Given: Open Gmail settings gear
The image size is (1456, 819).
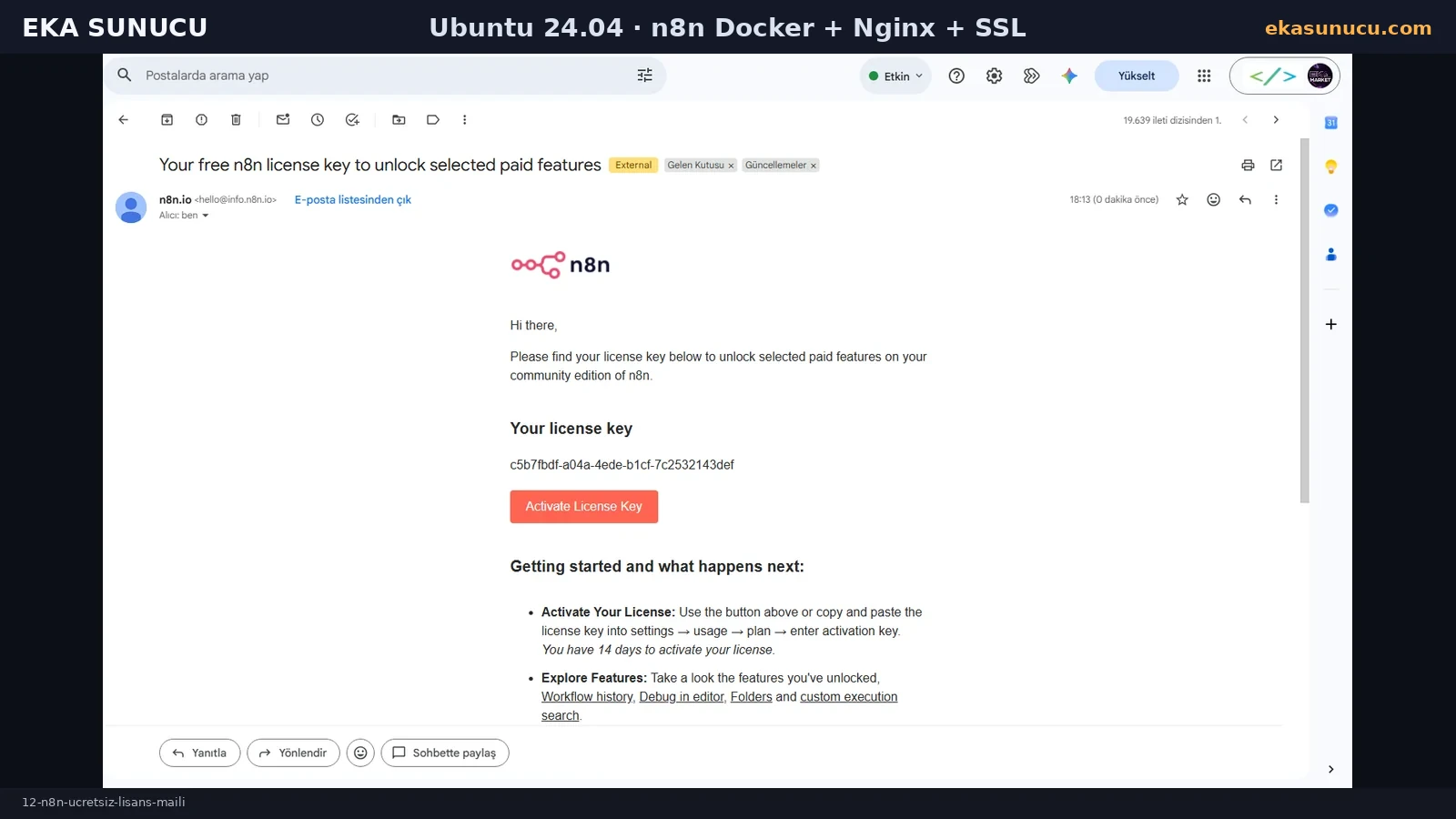Looking at the screenshot, I should pyautogui.click(x=994, y=76).
